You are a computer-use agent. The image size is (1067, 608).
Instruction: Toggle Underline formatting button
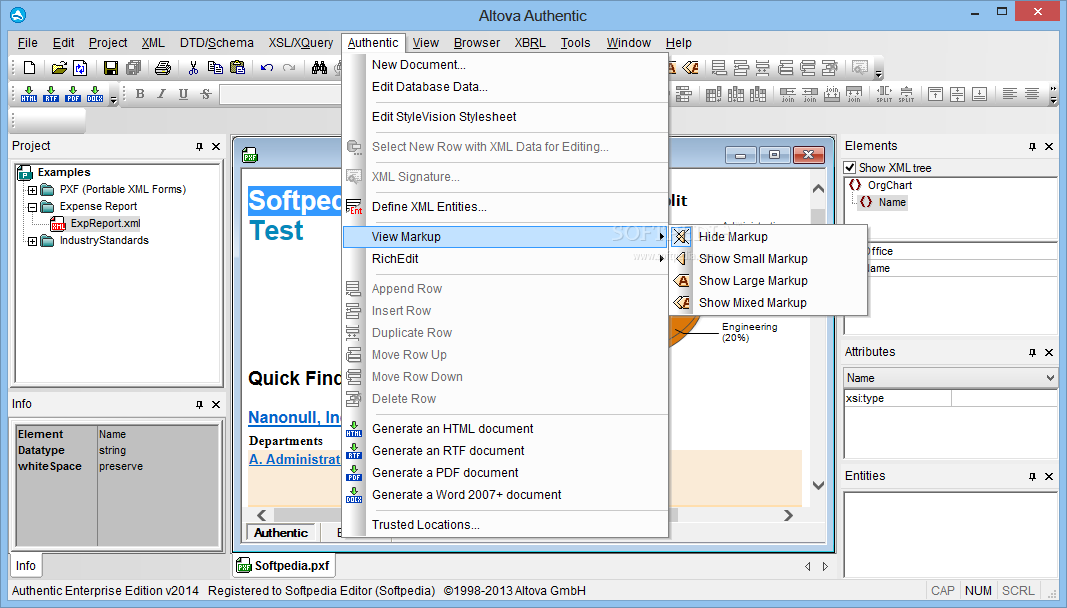point(183,94)
